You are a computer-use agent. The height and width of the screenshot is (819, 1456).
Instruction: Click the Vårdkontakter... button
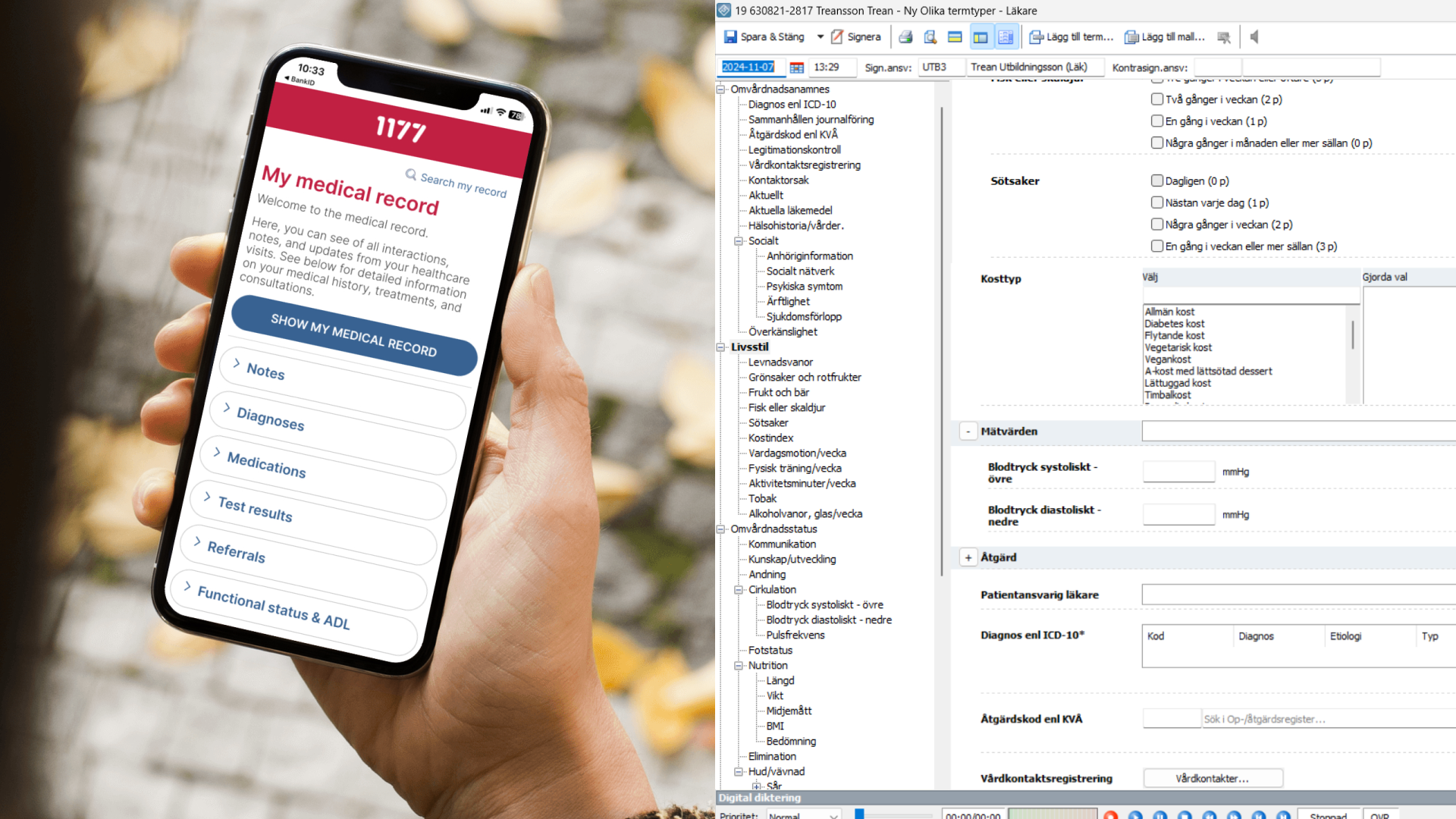click(1213, 778)
